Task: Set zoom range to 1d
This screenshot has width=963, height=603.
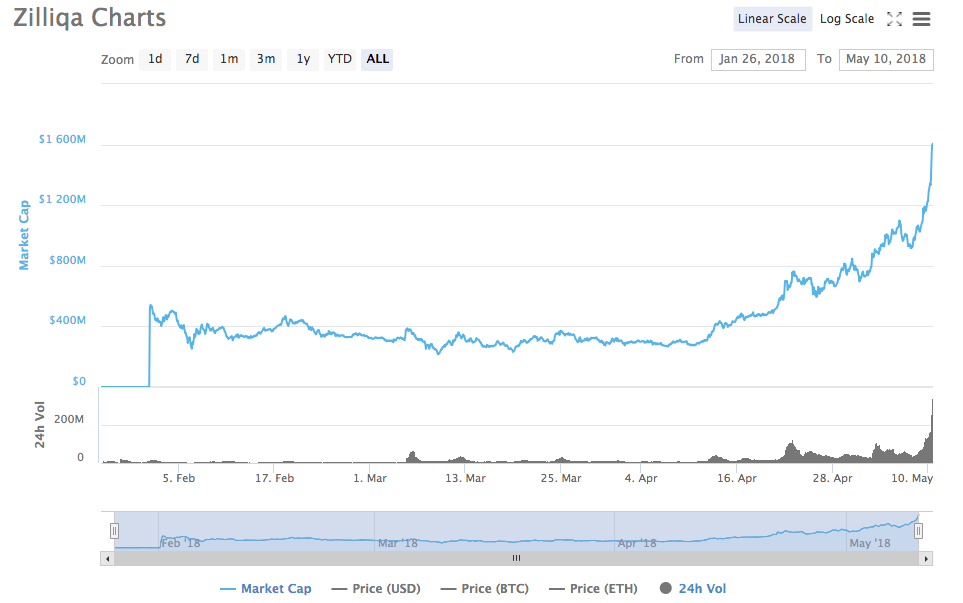Action: pos(155,59)
